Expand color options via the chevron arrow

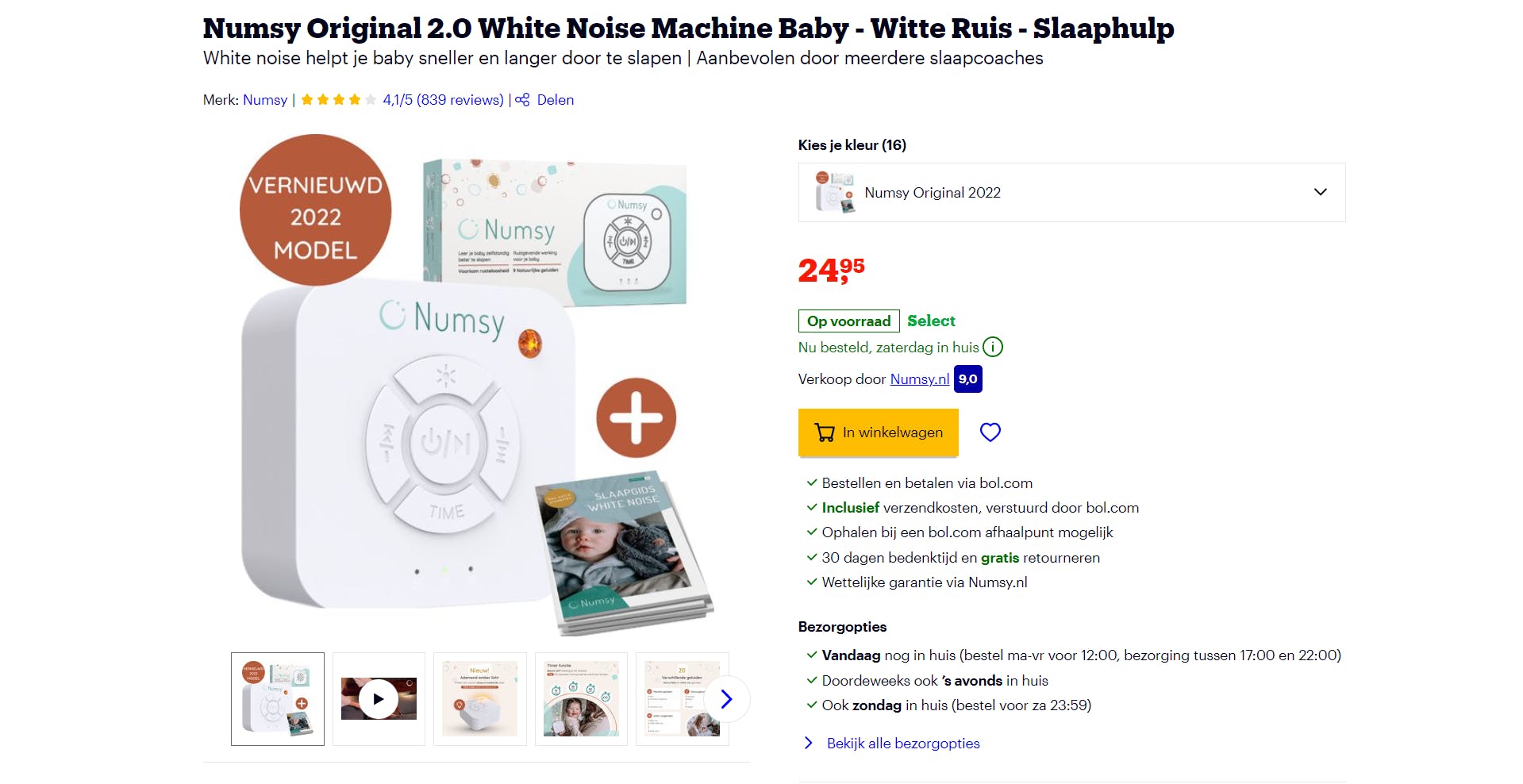point(1320,192)
